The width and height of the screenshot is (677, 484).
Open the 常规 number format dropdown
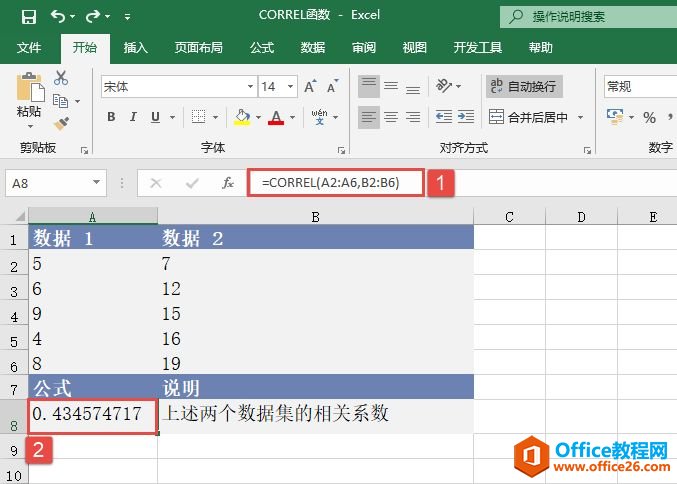pos(641,87)
